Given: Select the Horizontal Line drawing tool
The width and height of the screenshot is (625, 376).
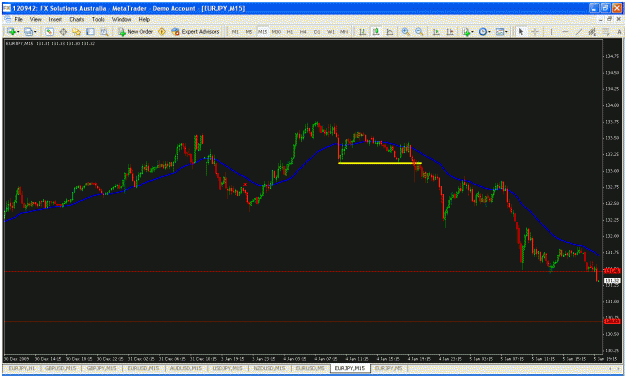Looking at the screenshot, I should click(x=565, y=32).
